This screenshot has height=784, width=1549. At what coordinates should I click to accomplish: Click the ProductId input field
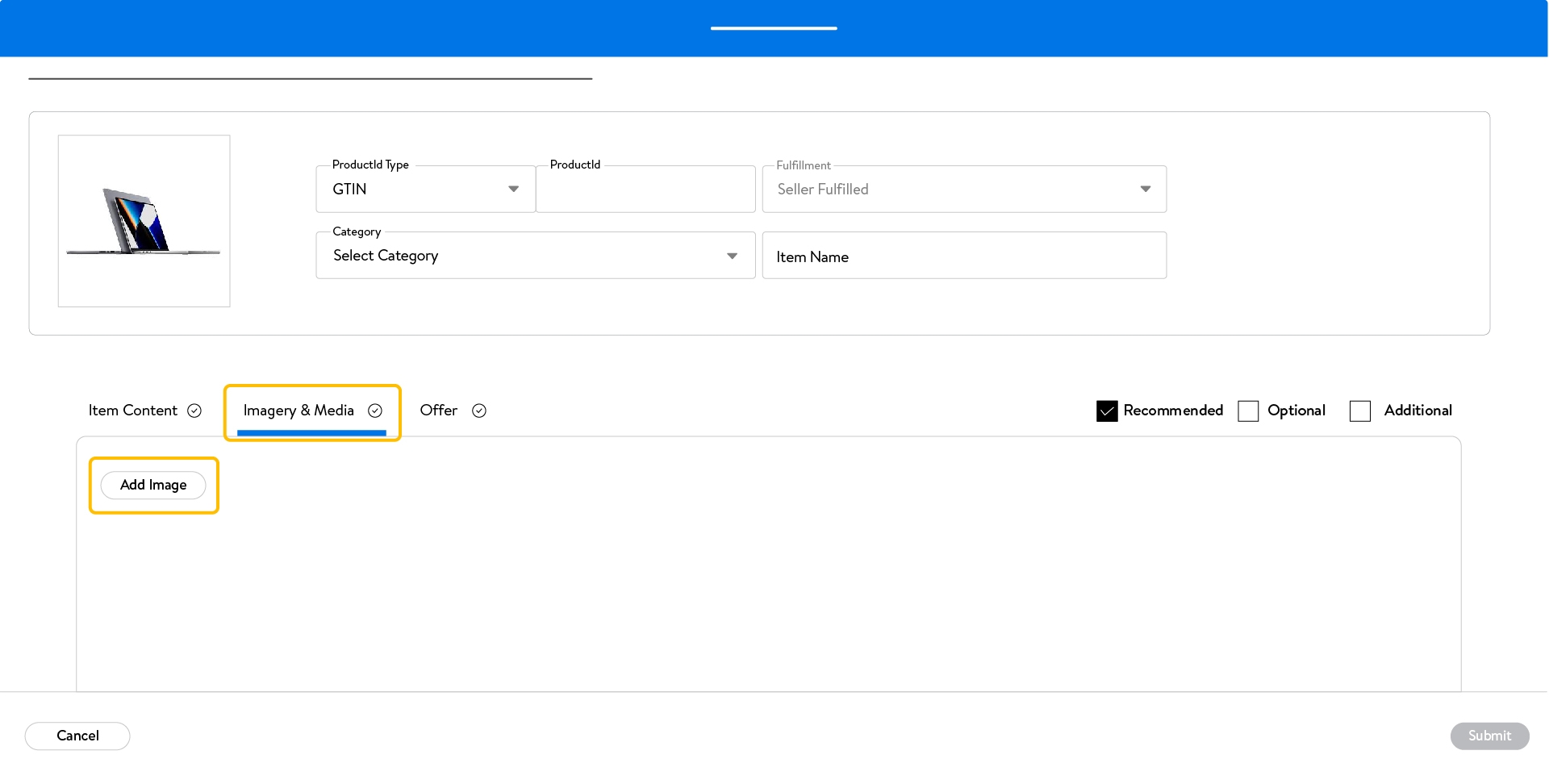(645, 189)
